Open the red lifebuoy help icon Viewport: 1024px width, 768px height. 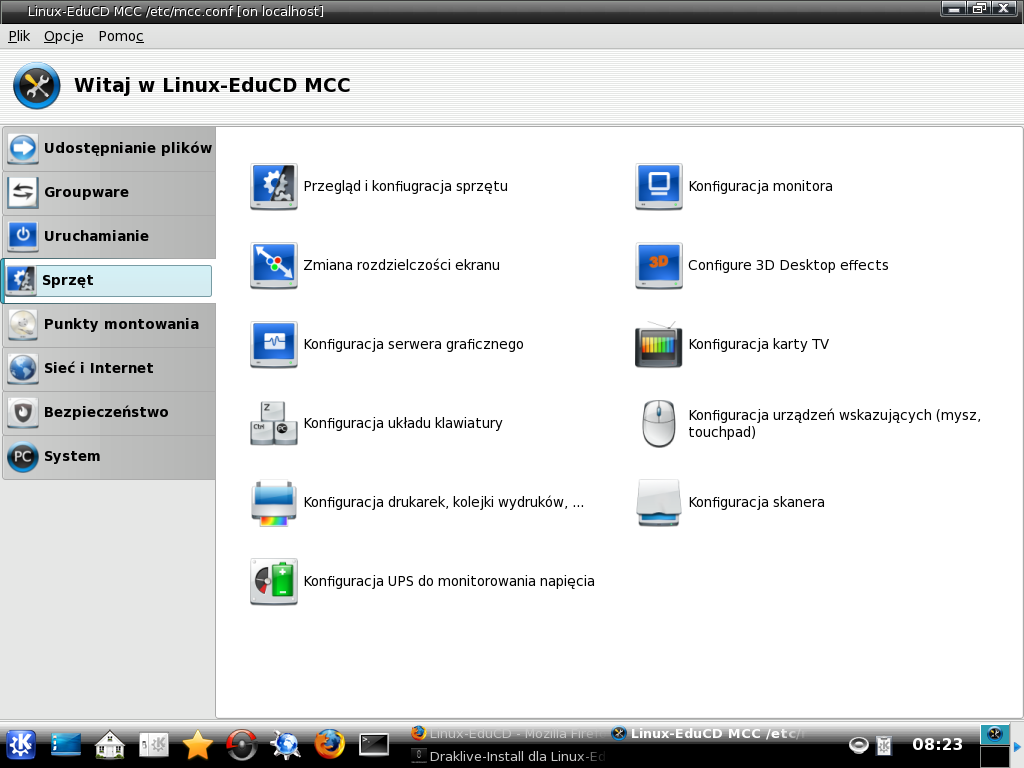click(241, 744)
